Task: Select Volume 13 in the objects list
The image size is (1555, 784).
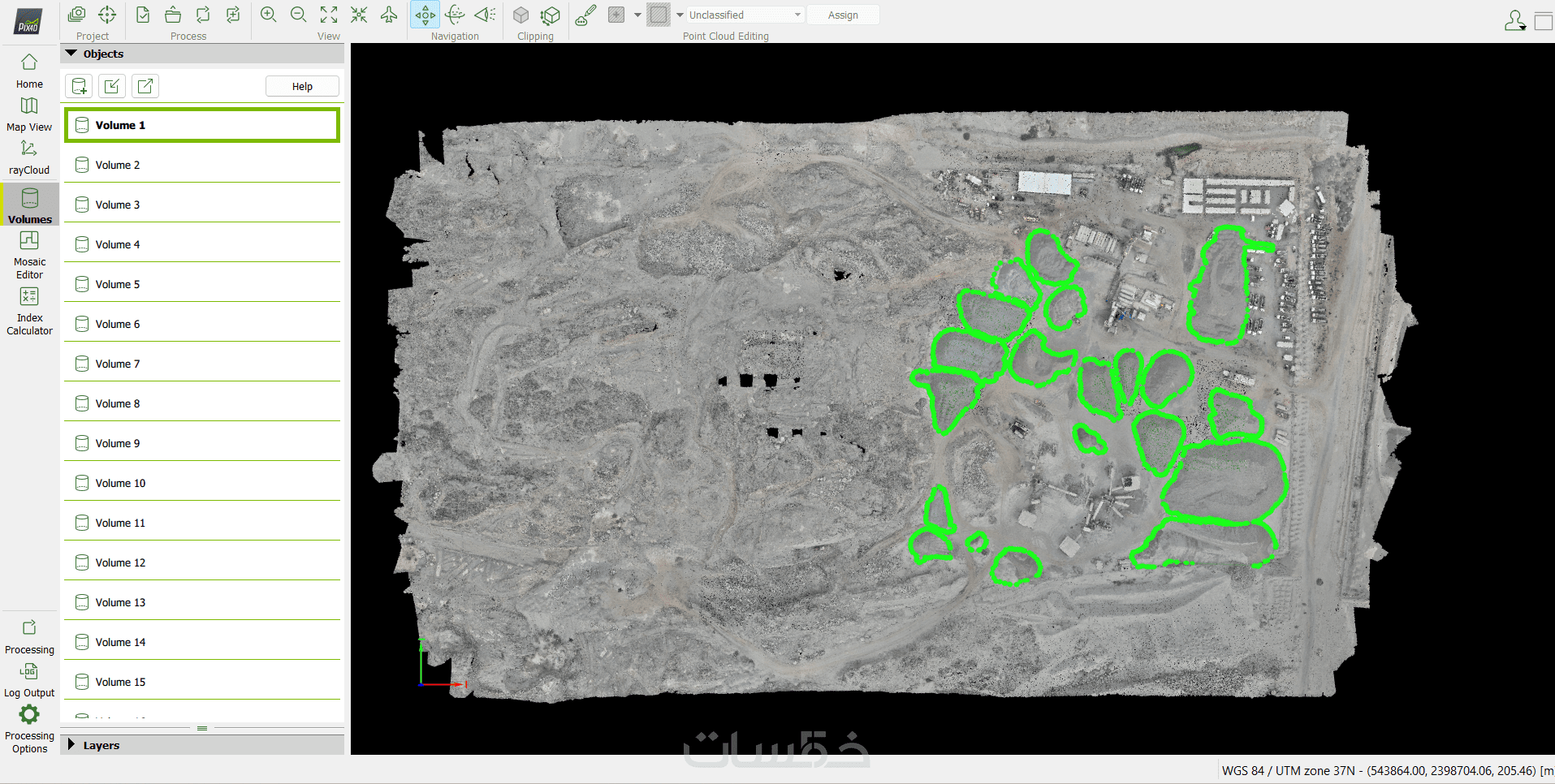Action: coord(202,602)
